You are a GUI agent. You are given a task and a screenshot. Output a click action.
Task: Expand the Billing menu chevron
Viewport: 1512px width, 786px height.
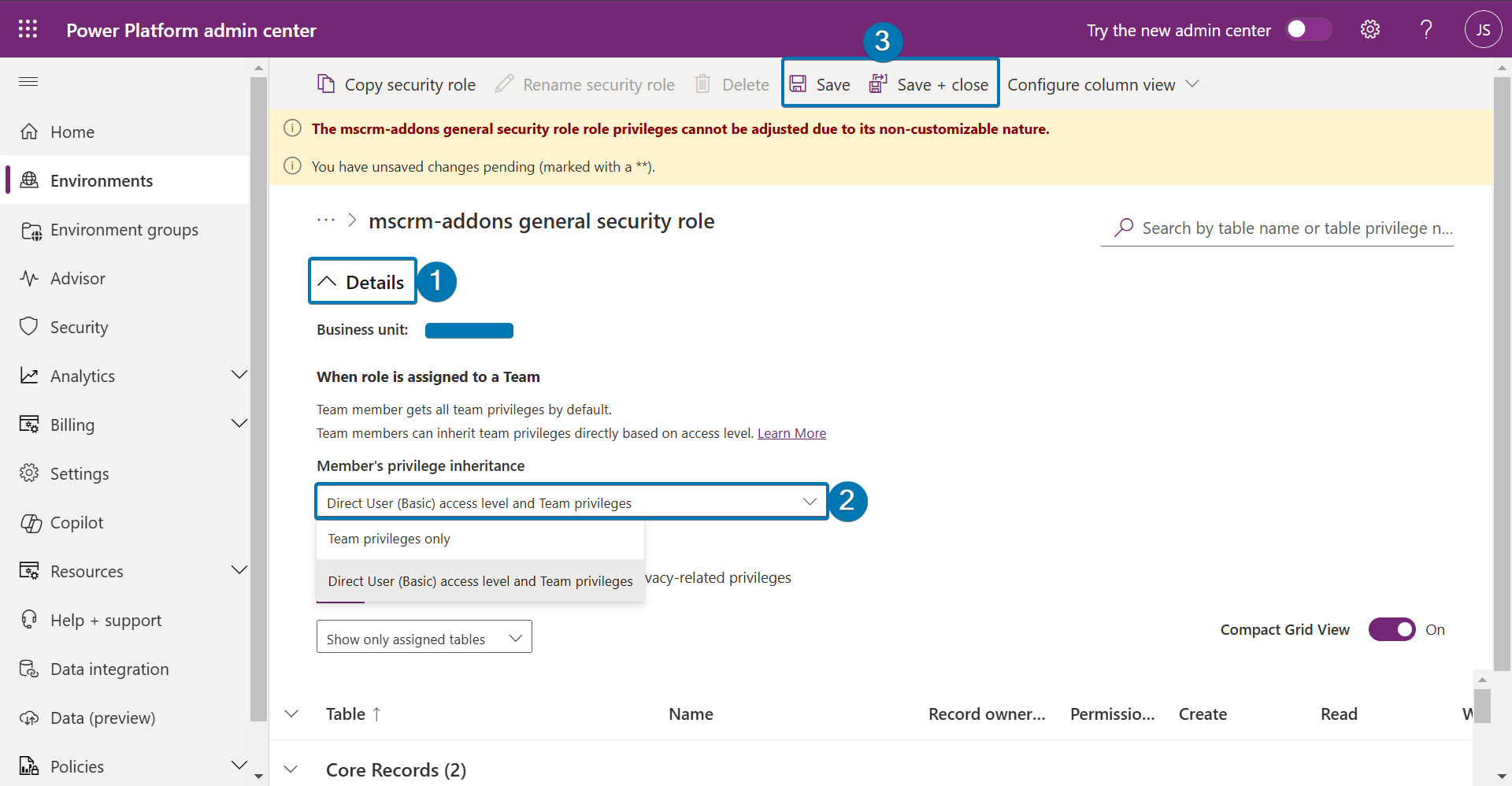pyautogui.click(x=239, y=424)
